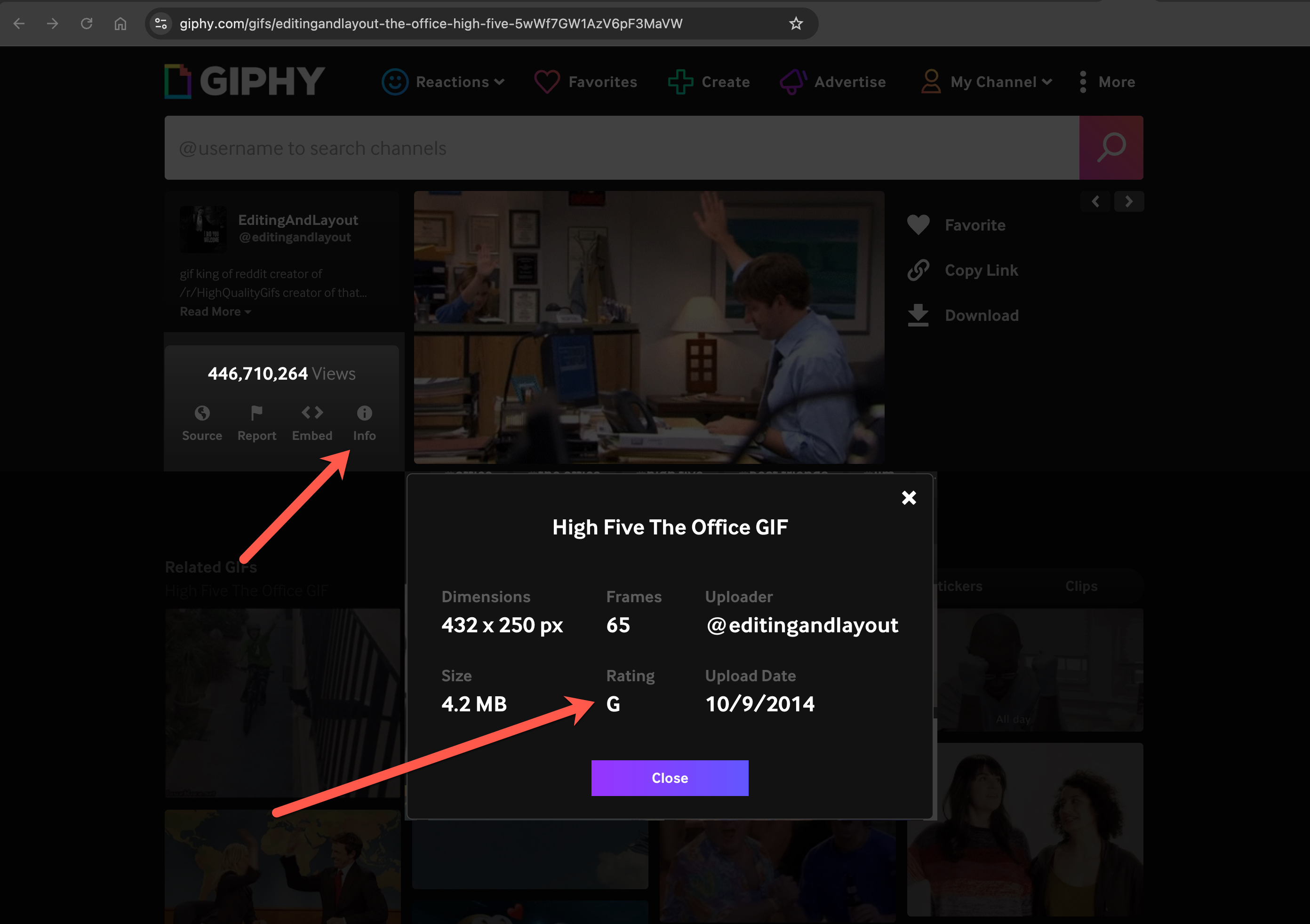
Task: Open the Create menu item
Action: coord(726,81)
